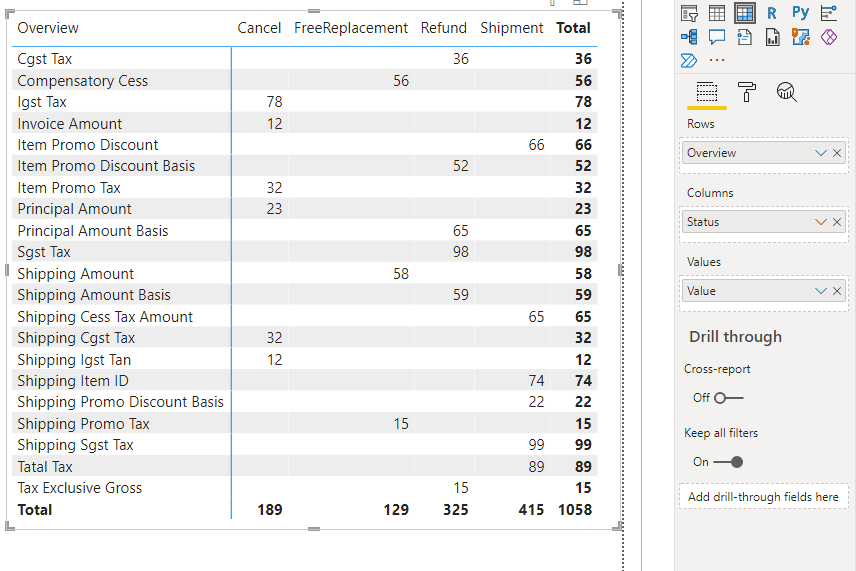
Task: Click the Igst Tax Cancel value 78
Action: click(x=275, y=102)
